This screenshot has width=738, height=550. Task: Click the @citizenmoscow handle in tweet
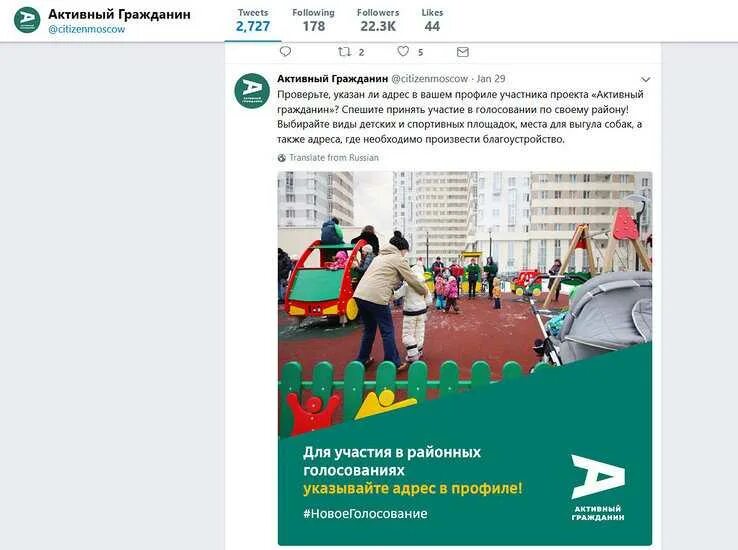[430, 79]
